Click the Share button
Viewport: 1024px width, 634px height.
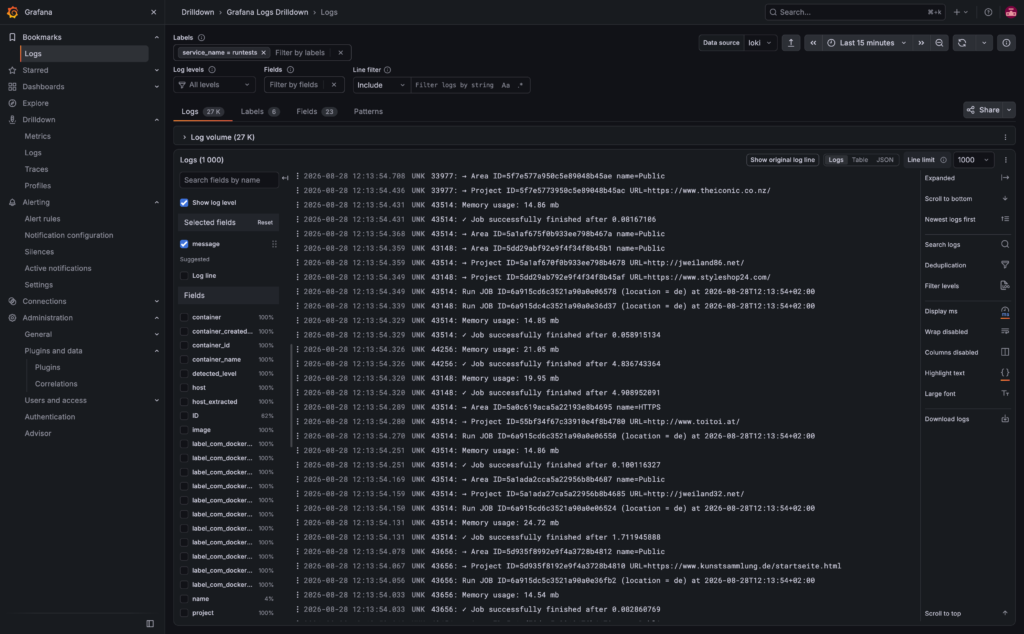click(x=984, y=110)
